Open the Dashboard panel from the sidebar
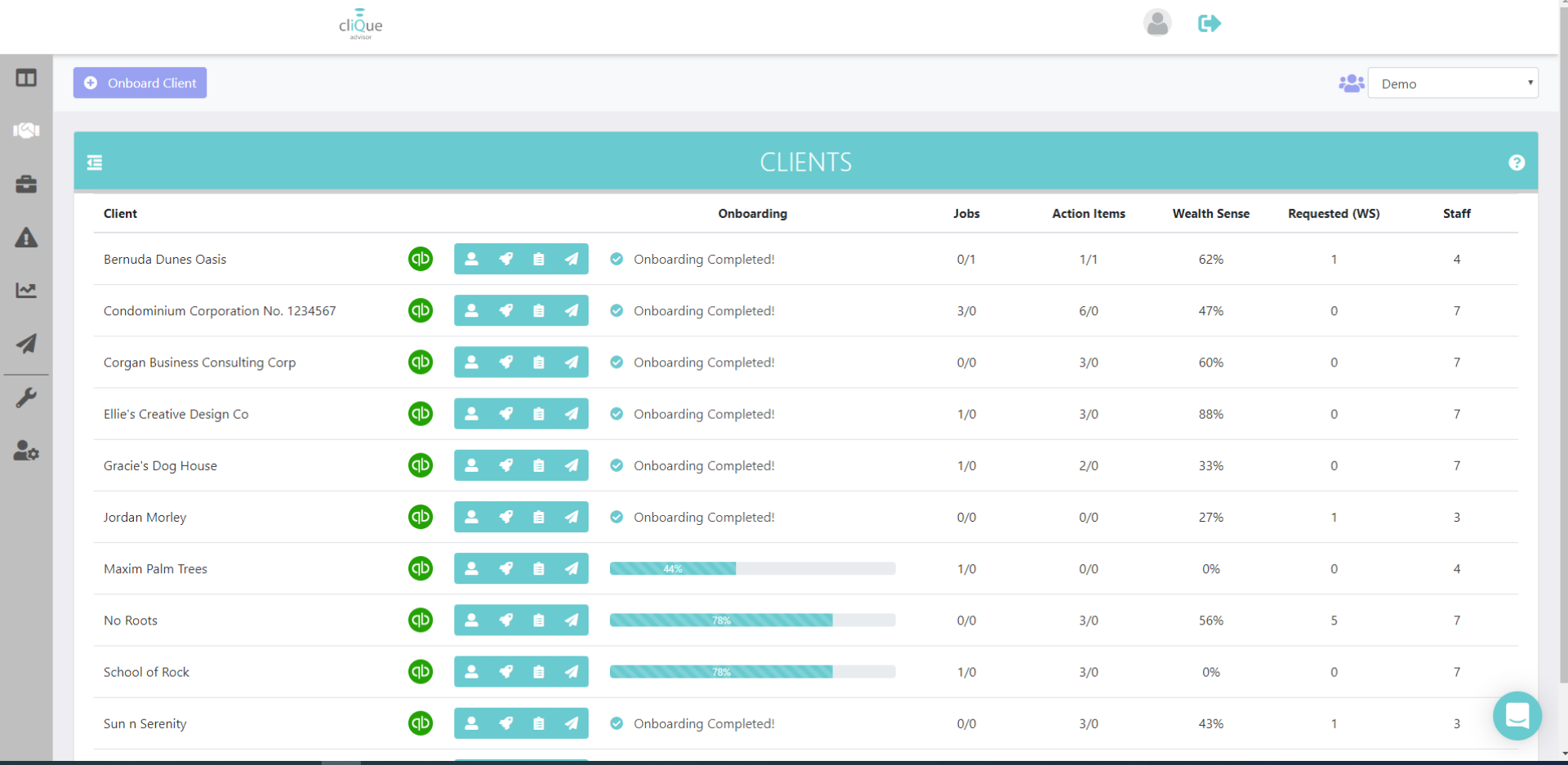This screenshot has width=1568, height=765. 26,78
